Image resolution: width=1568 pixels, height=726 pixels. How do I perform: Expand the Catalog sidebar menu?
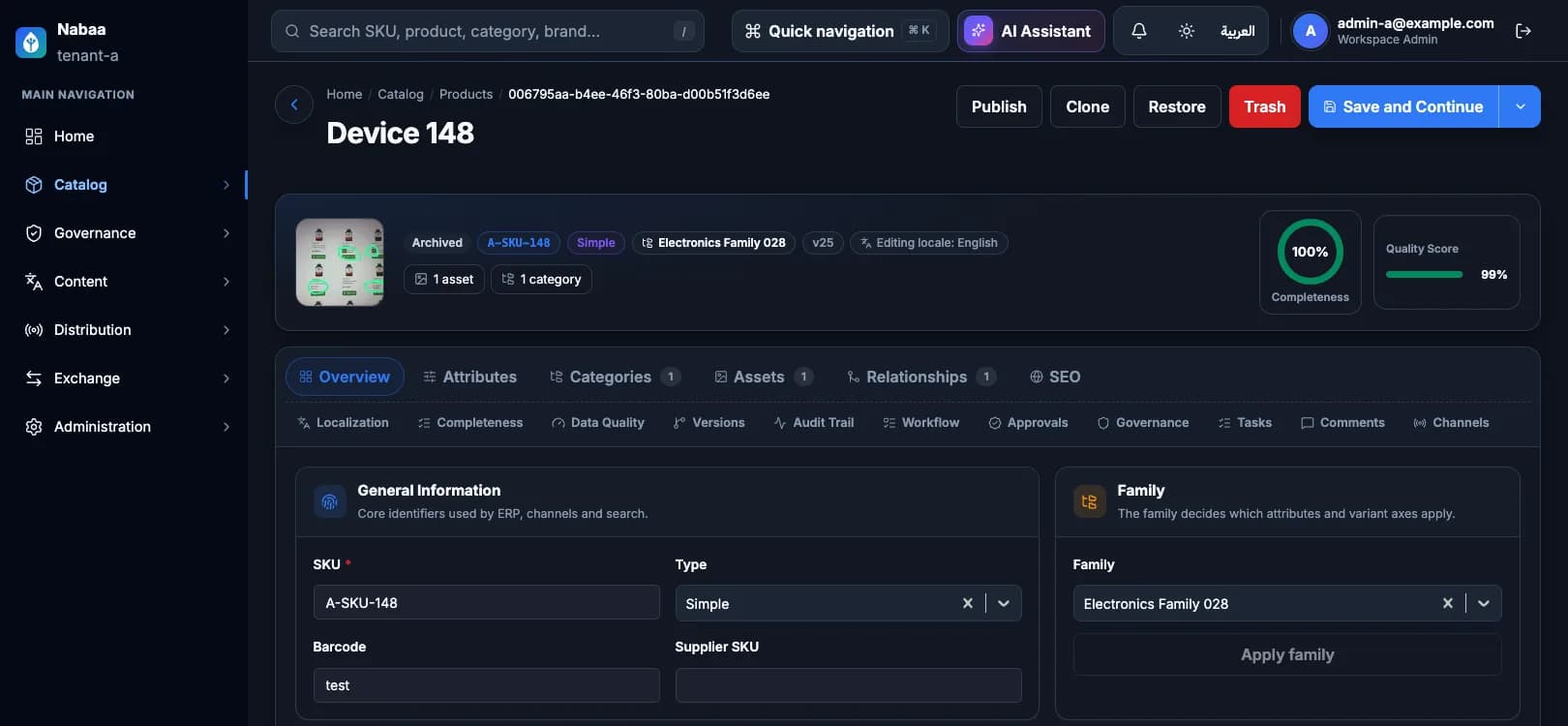(x=124, y=185)
